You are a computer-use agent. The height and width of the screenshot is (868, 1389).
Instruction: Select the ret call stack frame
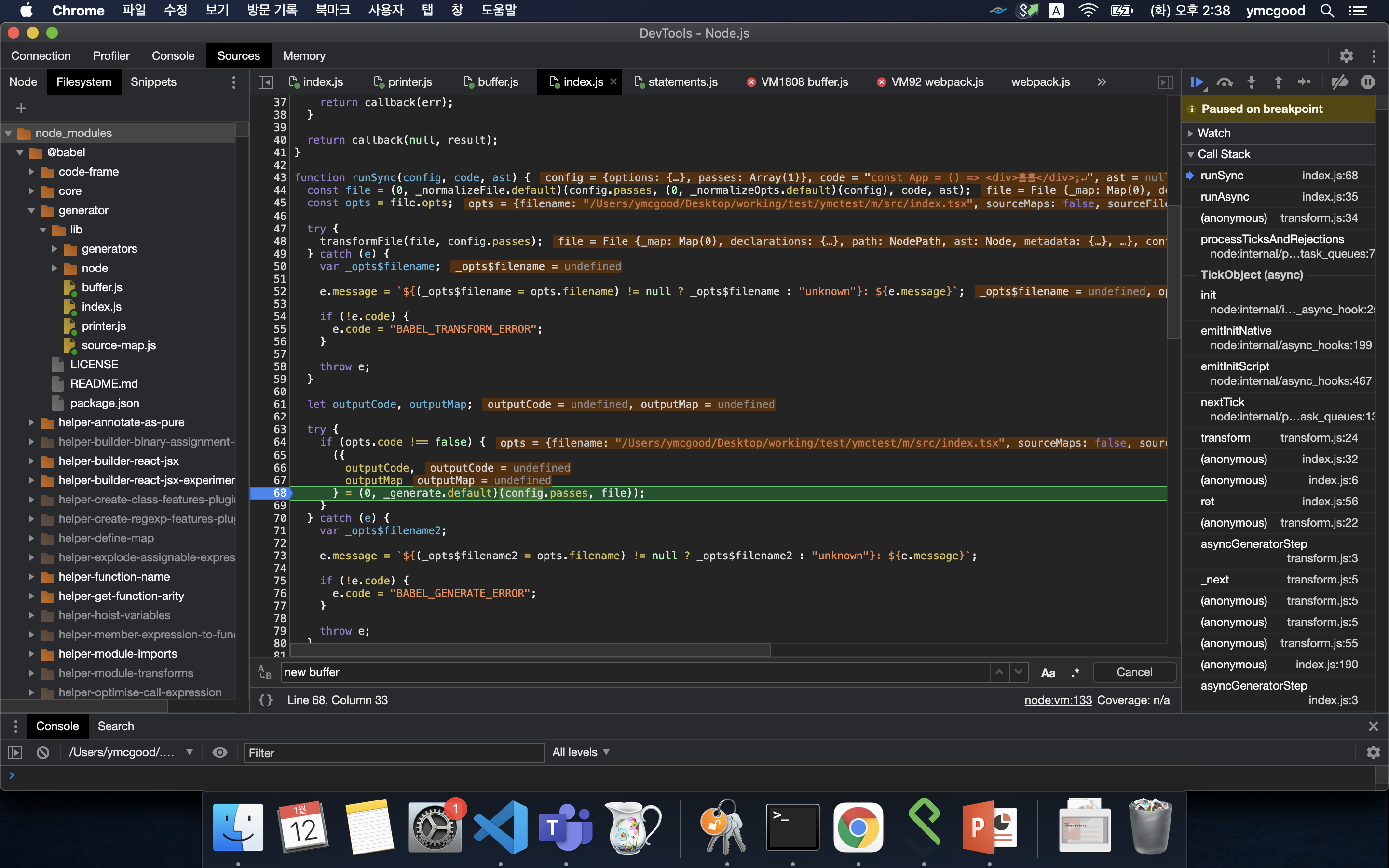click(1280, 502)
